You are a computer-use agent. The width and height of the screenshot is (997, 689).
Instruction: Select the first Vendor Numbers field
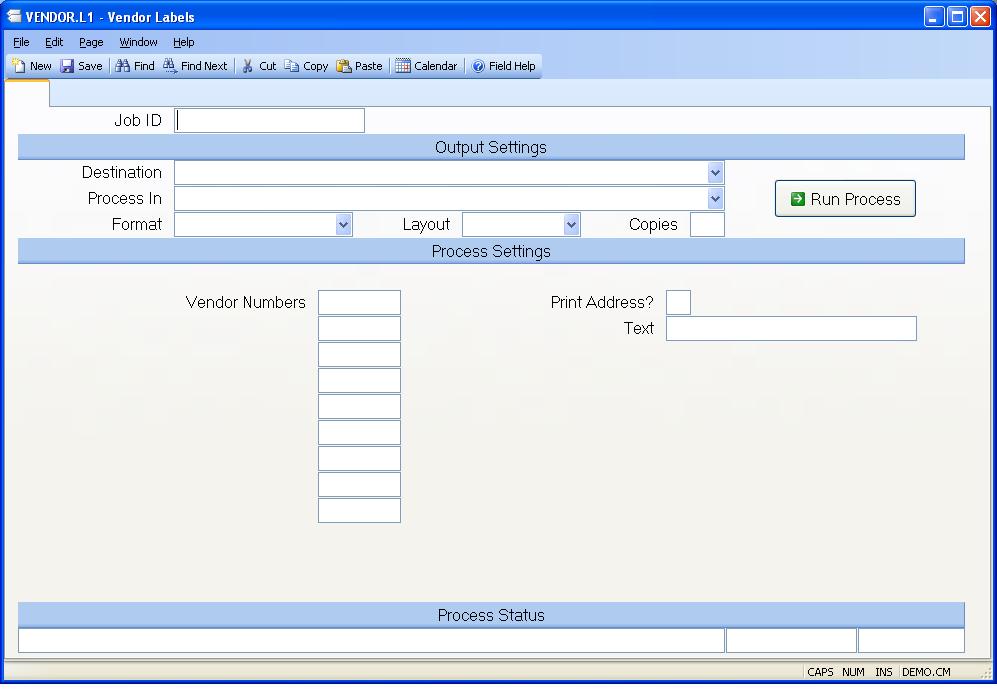(359, 302)
